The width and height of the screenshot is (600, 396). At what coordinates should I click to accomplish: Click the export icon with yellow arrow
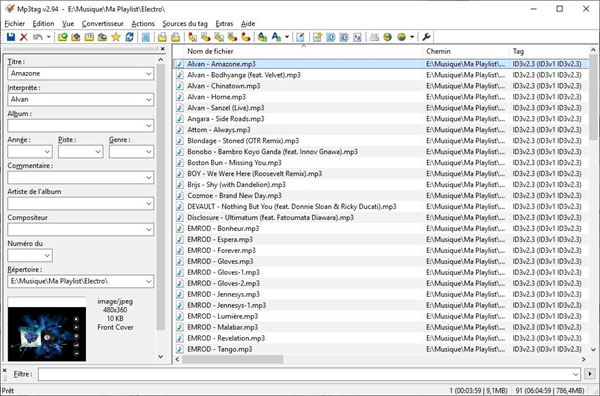317,37
